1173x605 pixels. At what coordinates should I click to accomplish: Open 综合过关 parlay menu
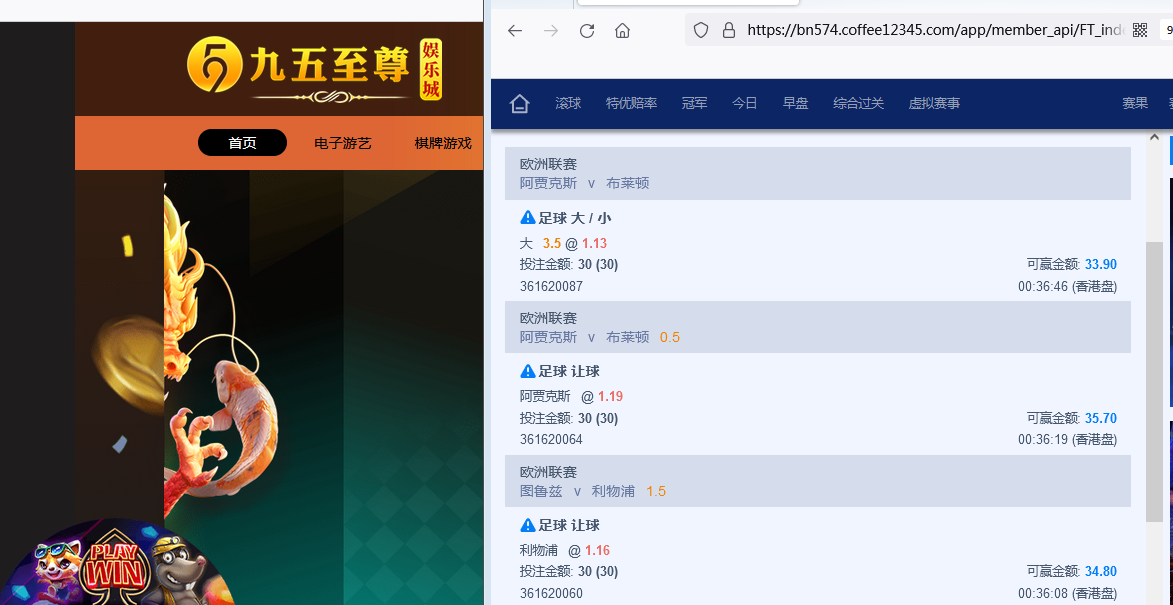click(x=859, y=104)
